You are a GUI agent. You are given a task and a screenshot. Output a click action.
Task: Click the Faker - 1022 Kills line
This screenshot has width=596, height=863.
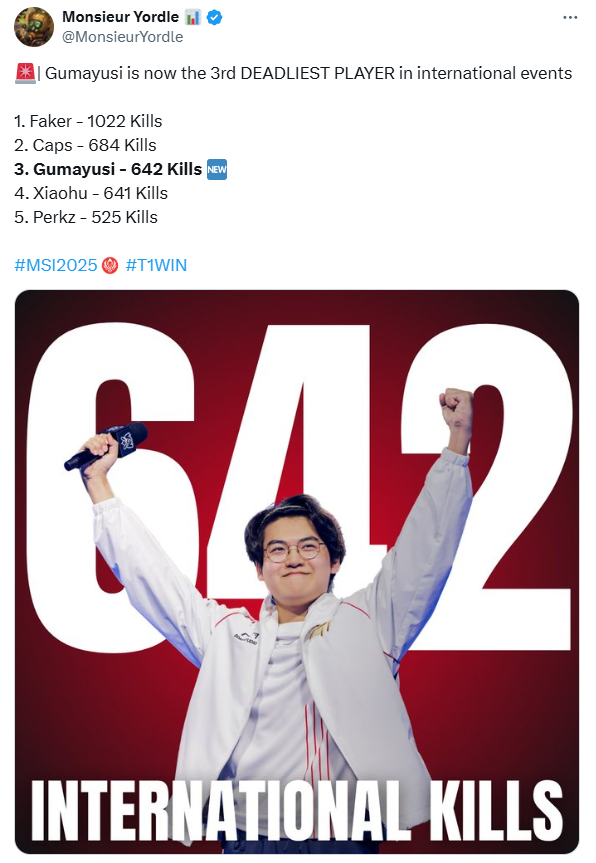(x=88, y=121)
